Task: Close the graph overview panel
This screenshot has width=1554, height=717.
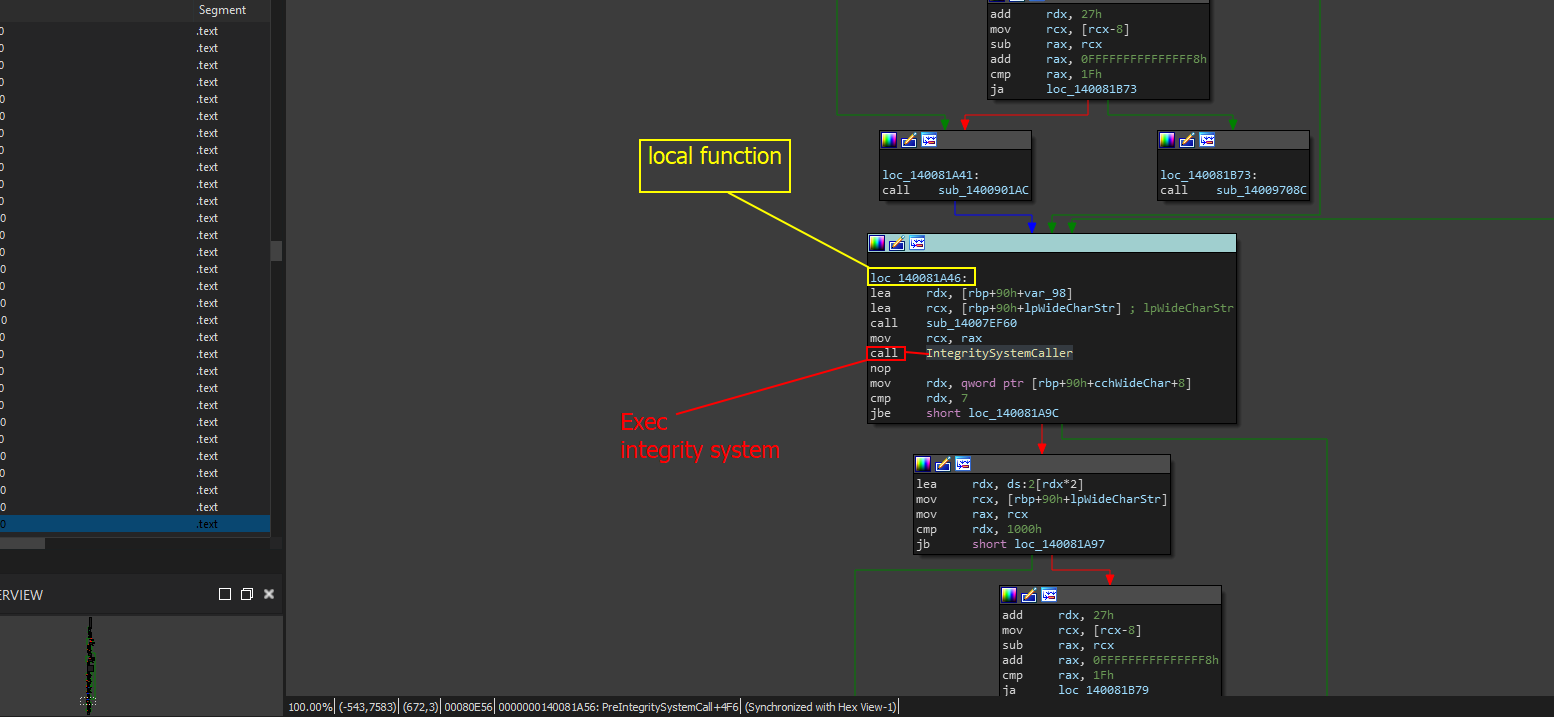Action: [x=269, y=594]
